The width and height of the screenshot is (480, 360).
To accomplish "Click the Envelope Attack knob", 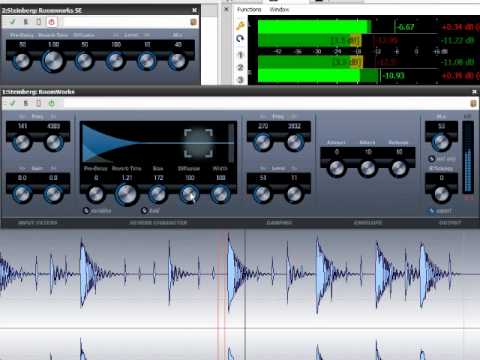I will pyautogui.click(x=368, y=168).
